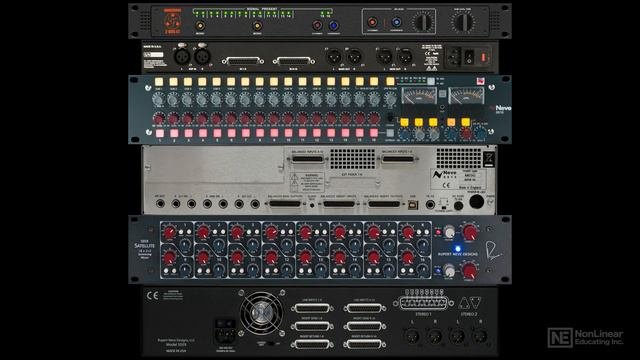Click the gray square button between the VU meters

[x=442, y=94]
